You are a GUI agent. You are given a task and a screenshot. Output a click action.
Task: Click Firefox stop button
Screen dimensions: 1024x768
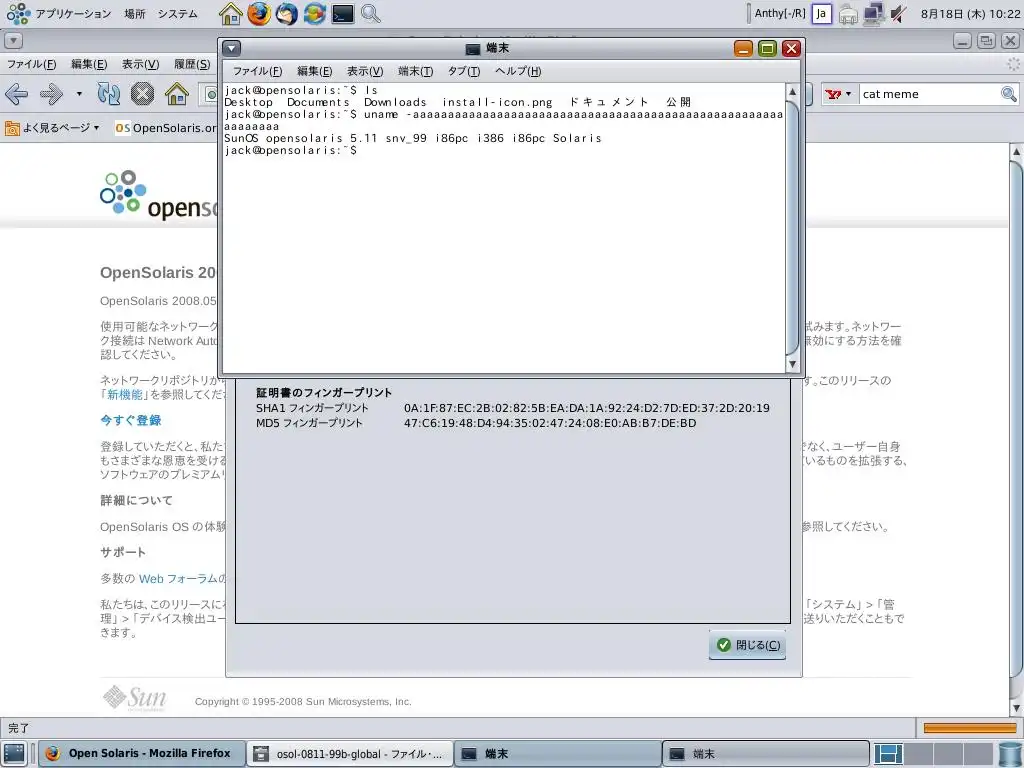point(142,94)
